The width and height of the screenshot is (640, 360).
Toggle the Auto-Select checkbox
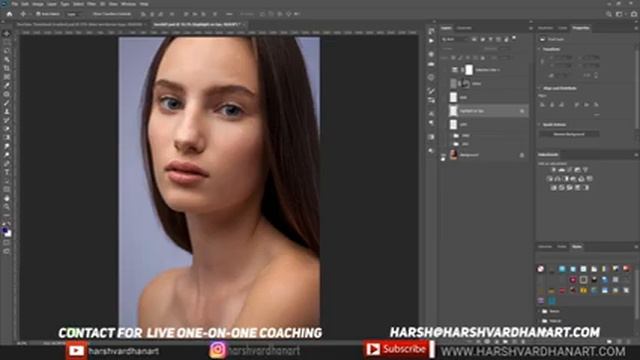click(38, 14)
